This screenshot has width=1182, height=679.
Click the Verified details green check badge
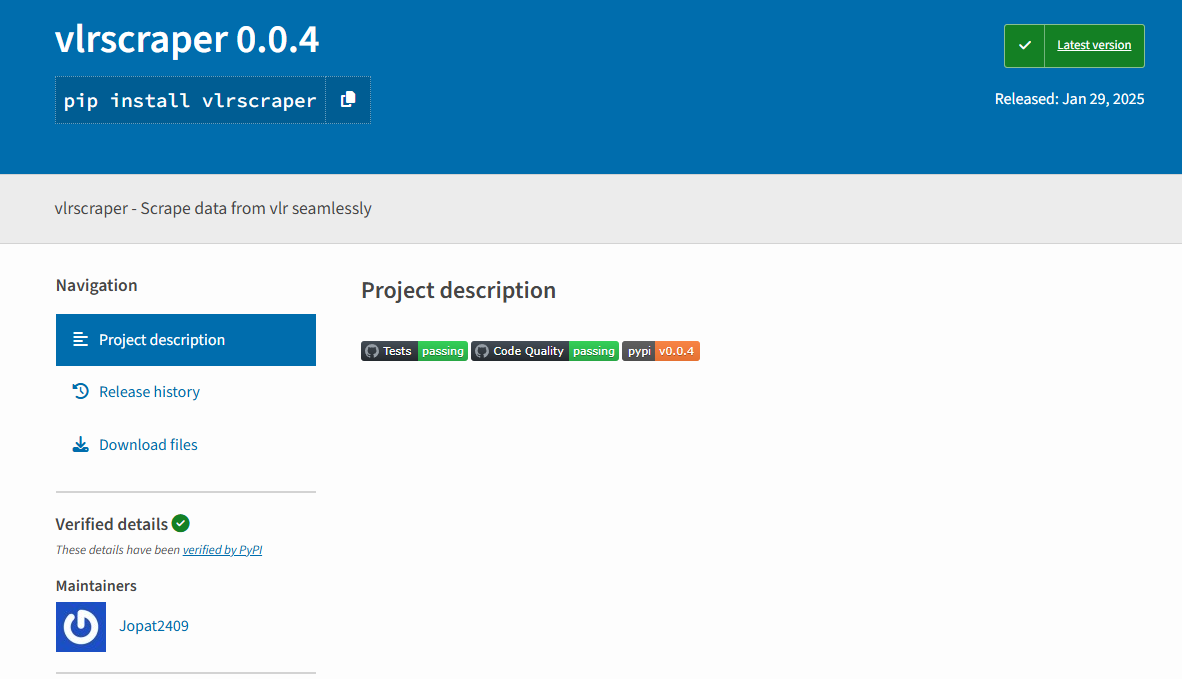pyautogui.click(x=180, y=523)
